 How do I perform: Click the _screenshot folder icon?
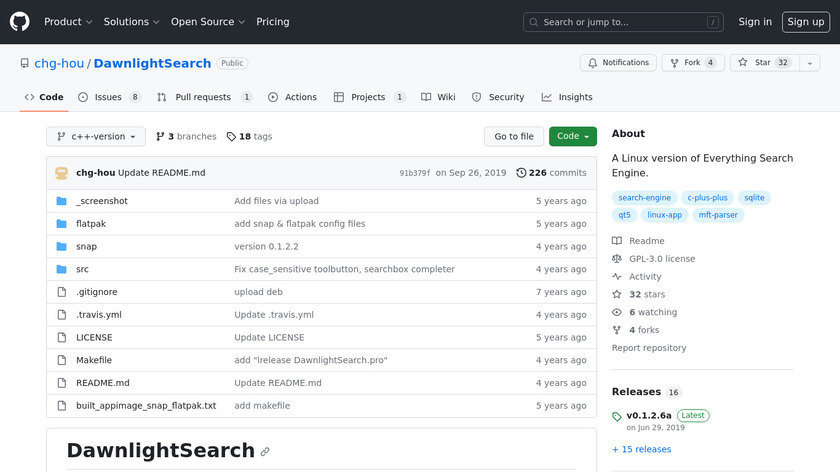coord(61,201)
